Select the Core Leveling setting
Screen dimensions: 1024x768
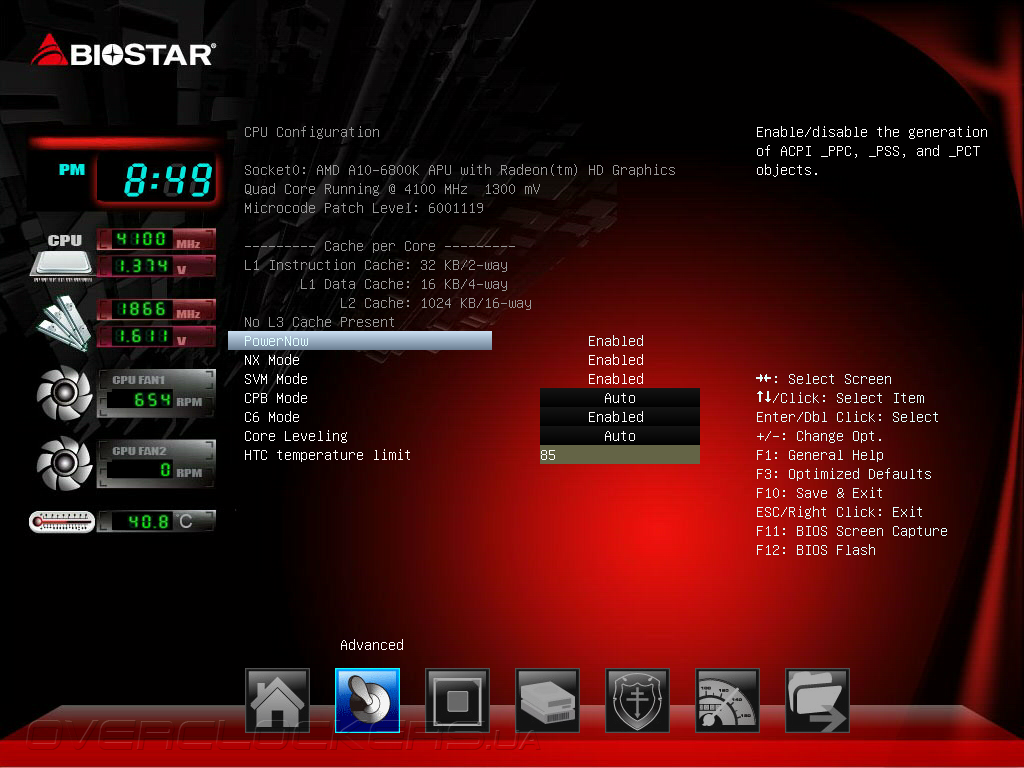(296, 436)
